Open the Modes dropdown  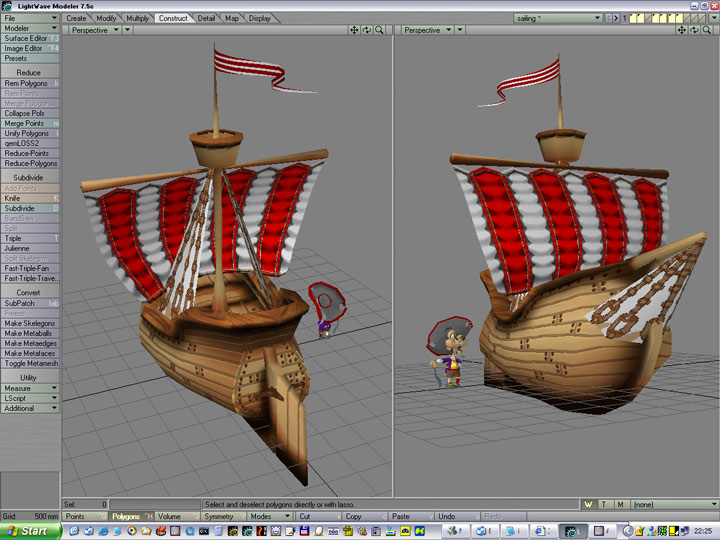click(x=270, y=517)
